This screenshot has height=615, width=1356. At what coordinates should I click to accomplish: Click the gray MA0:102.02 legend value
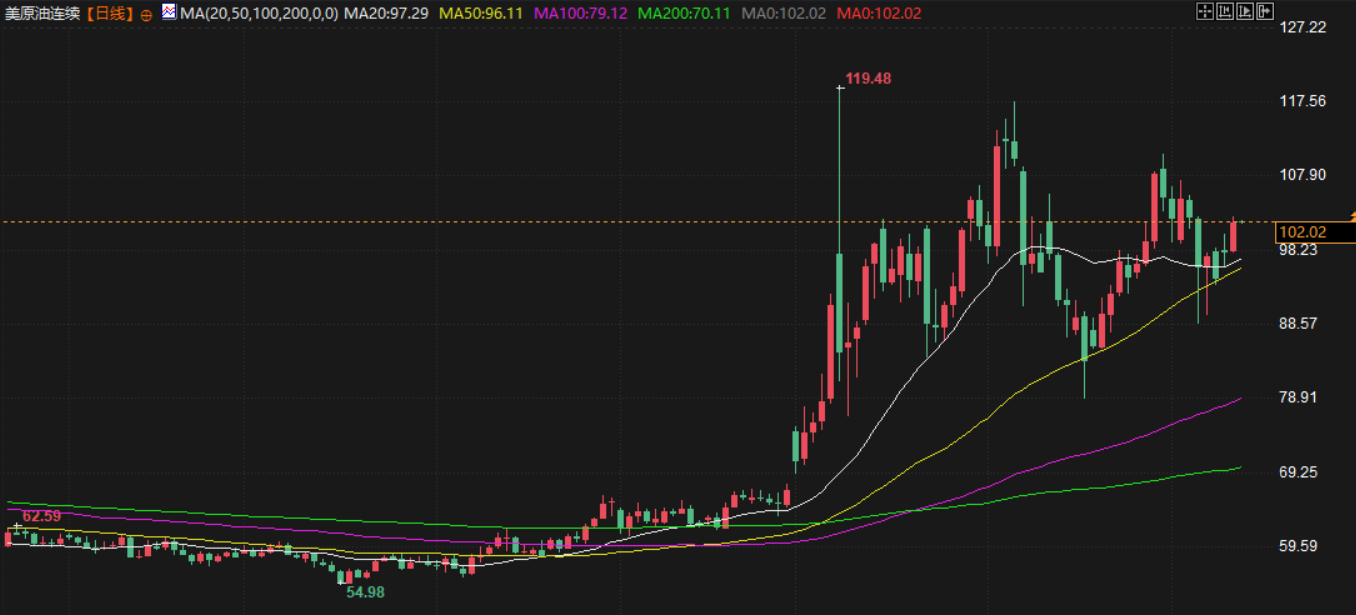pyautogui.click(x=783, y=14)
